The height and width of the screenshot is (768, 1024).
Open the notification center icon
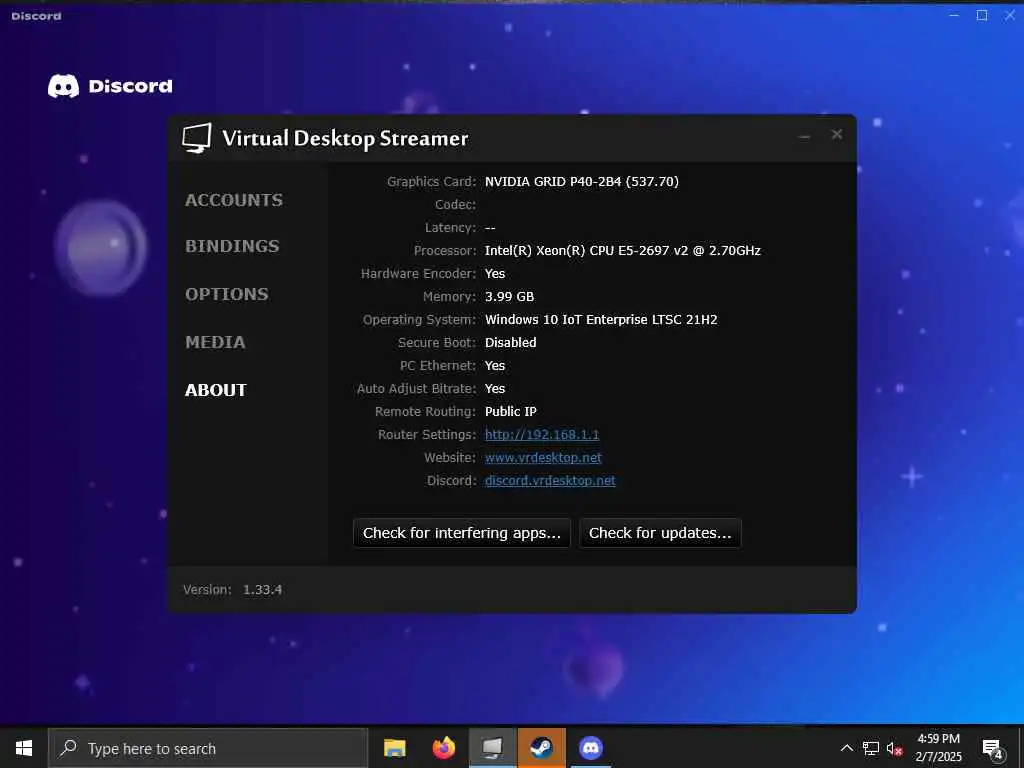click(993, 749)
